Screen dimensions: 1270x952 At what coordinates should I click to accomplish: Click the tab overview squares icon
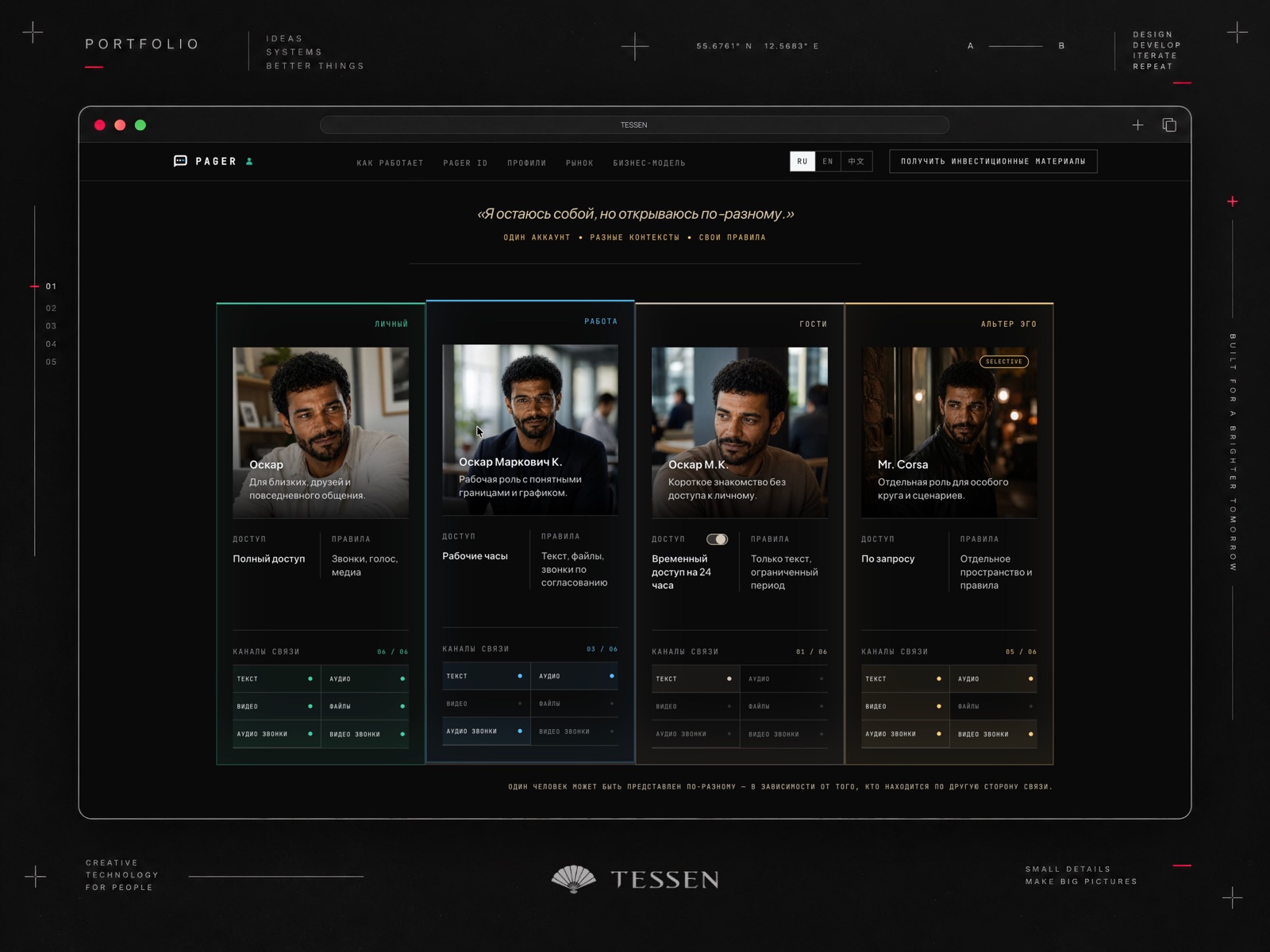pyautogui.click(x=1169, y=125)
